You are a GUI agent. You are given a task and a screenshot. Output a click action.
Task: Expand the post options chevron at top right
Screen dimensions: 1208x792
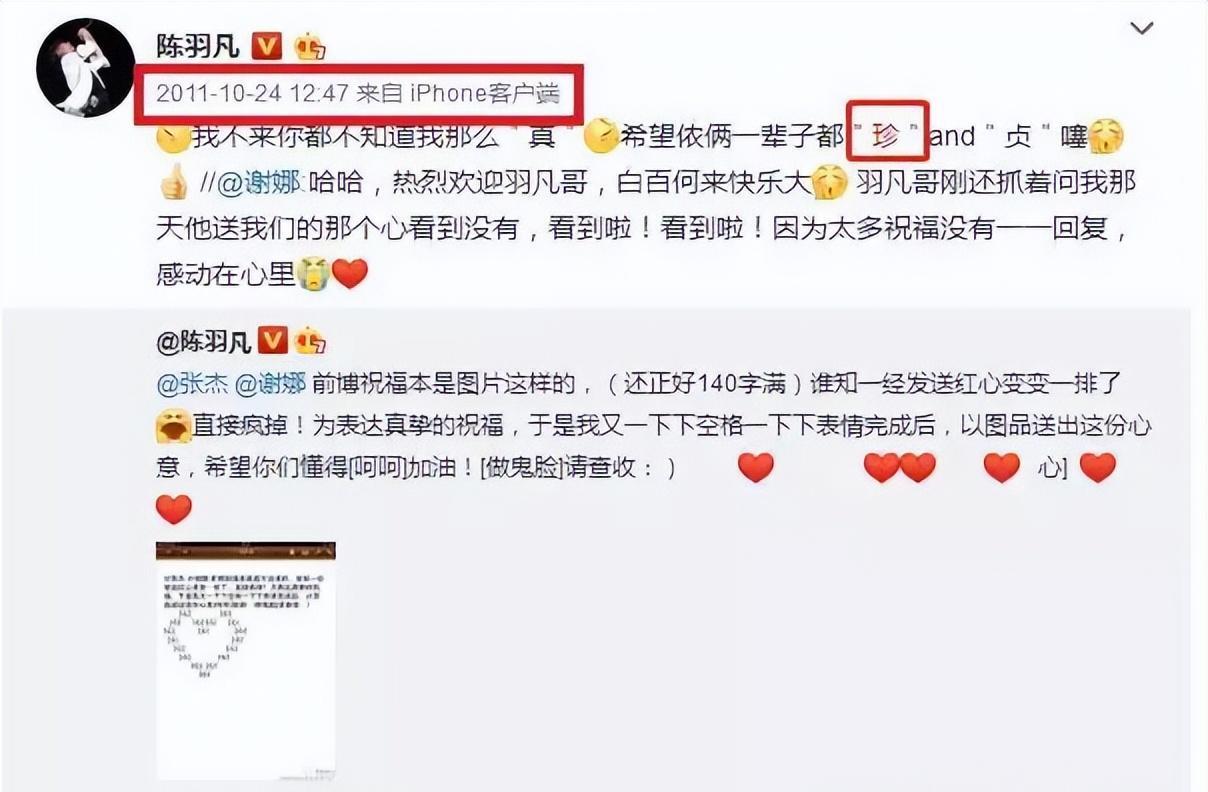click(x=1142, y=28)
